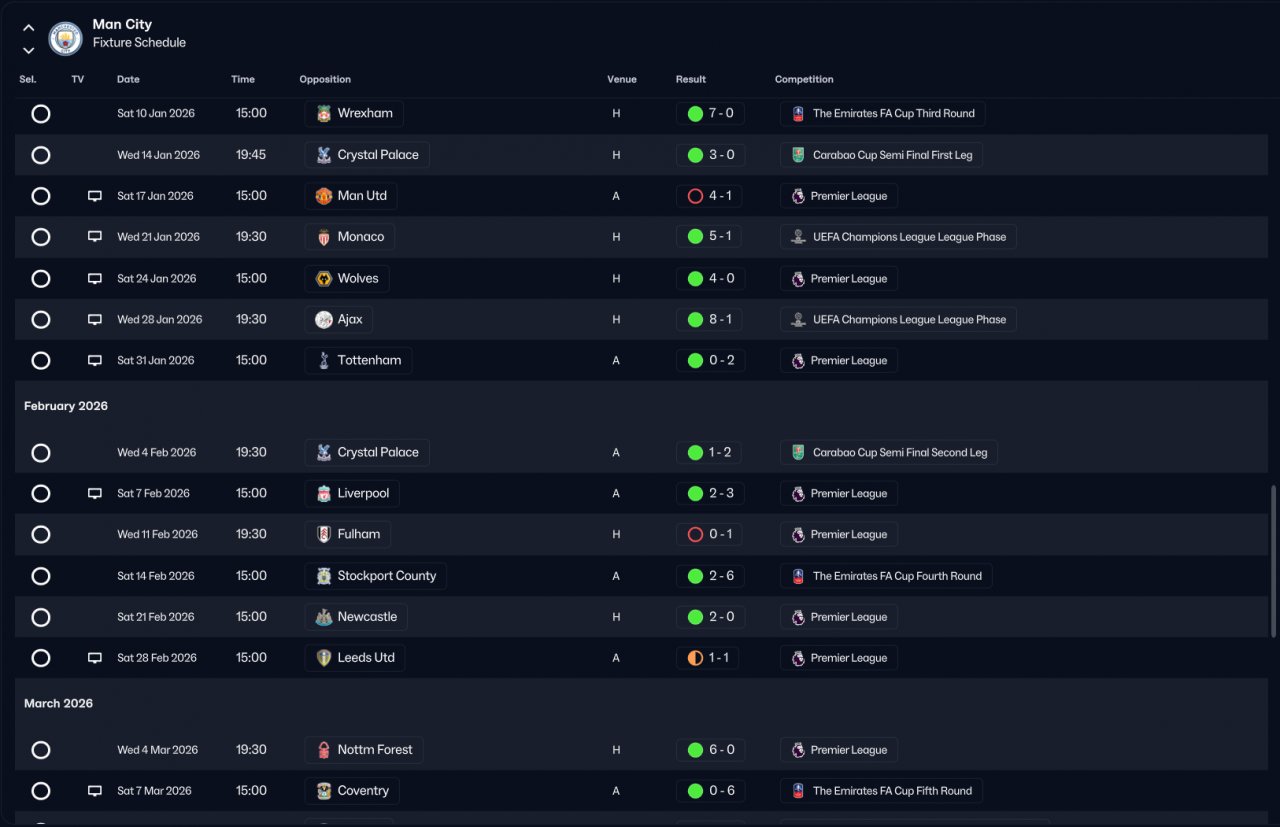Click TV icon for Leeds Utd match

(95, 658)
